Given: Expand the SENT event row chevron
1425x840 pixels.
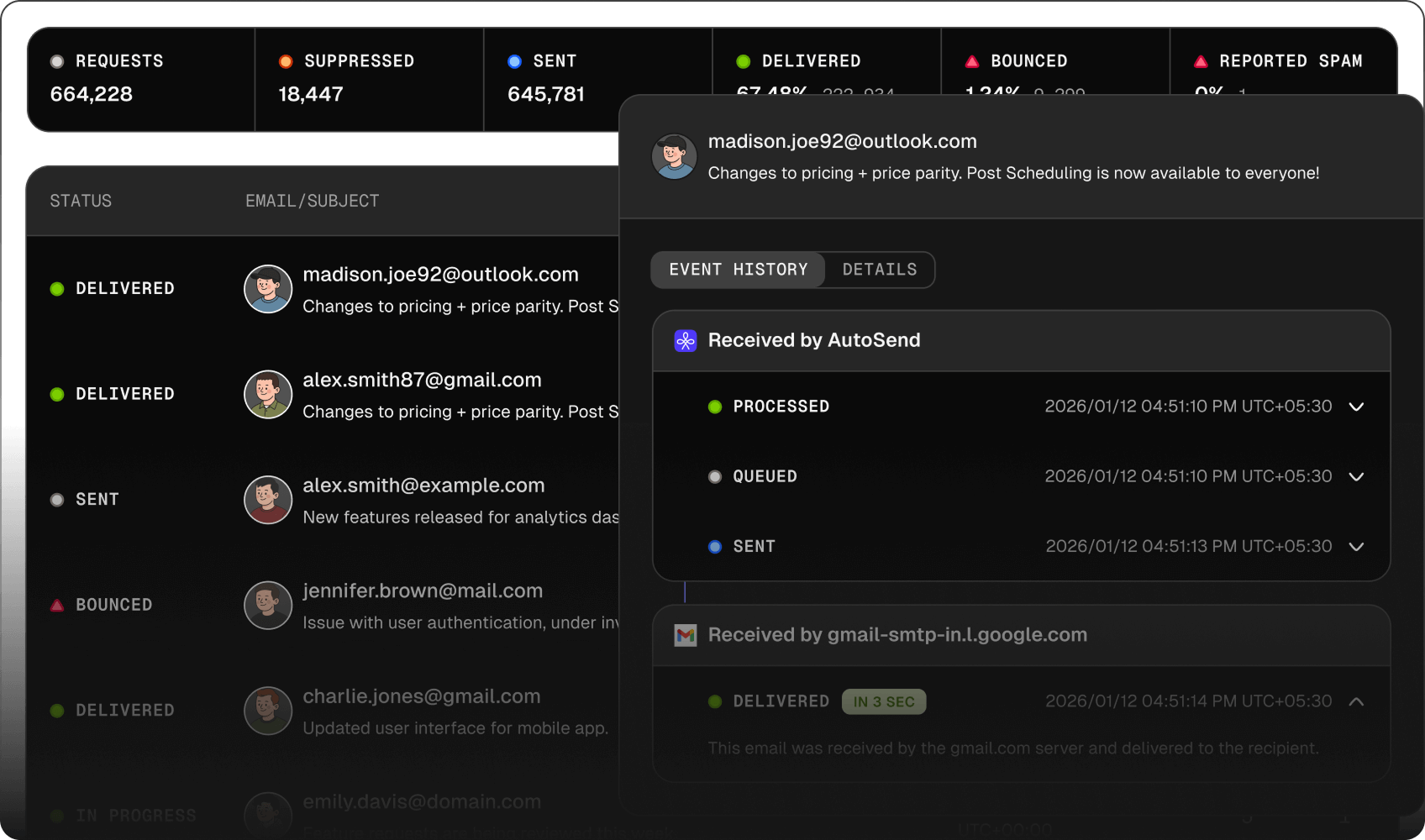Looking at the screenshot, I should pyautogui.click(x=1356, y=546).
